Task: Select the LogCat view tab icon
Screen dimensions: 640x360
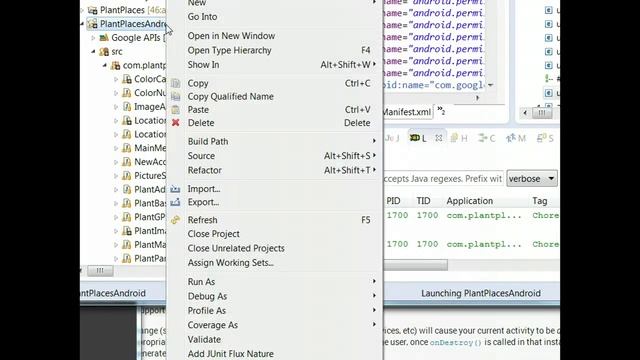Action: tap(415, 138)
